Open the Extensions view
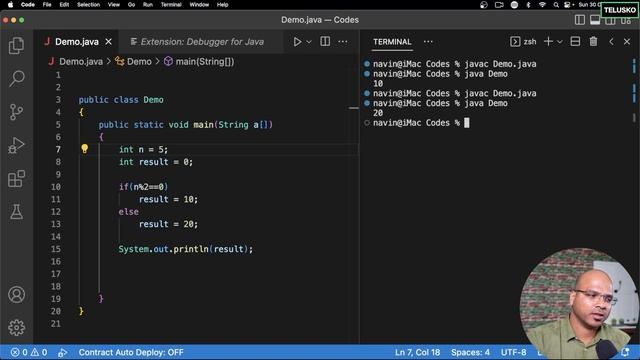640x360 pixels. (16, 179)
